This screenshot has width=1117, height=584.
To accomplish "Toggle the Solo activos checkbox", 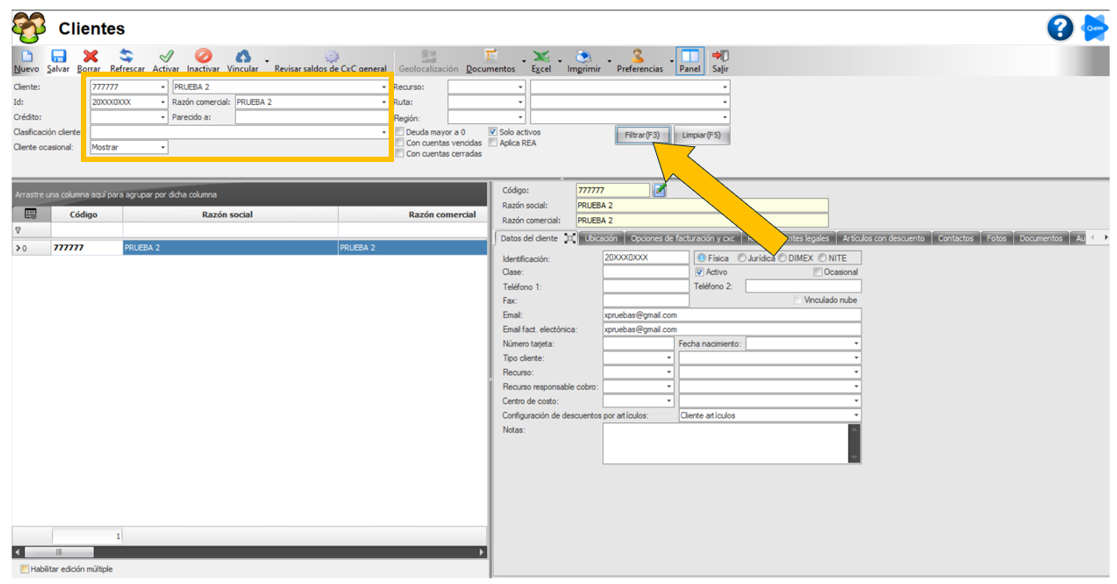I will [493, 131].
